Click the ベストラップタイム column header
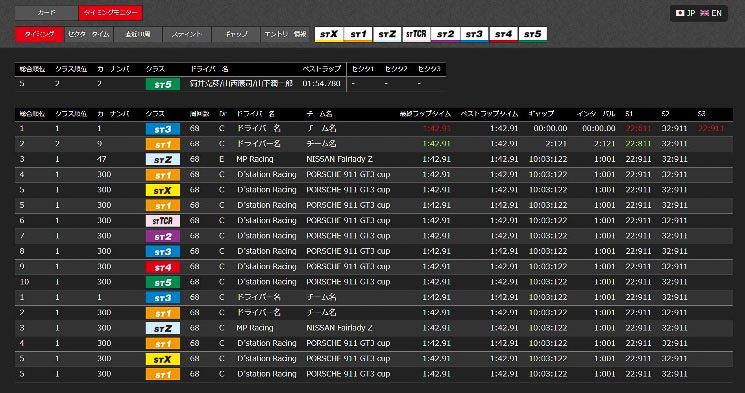The width and height of the screenshot is (745, 393). point(489,114)
